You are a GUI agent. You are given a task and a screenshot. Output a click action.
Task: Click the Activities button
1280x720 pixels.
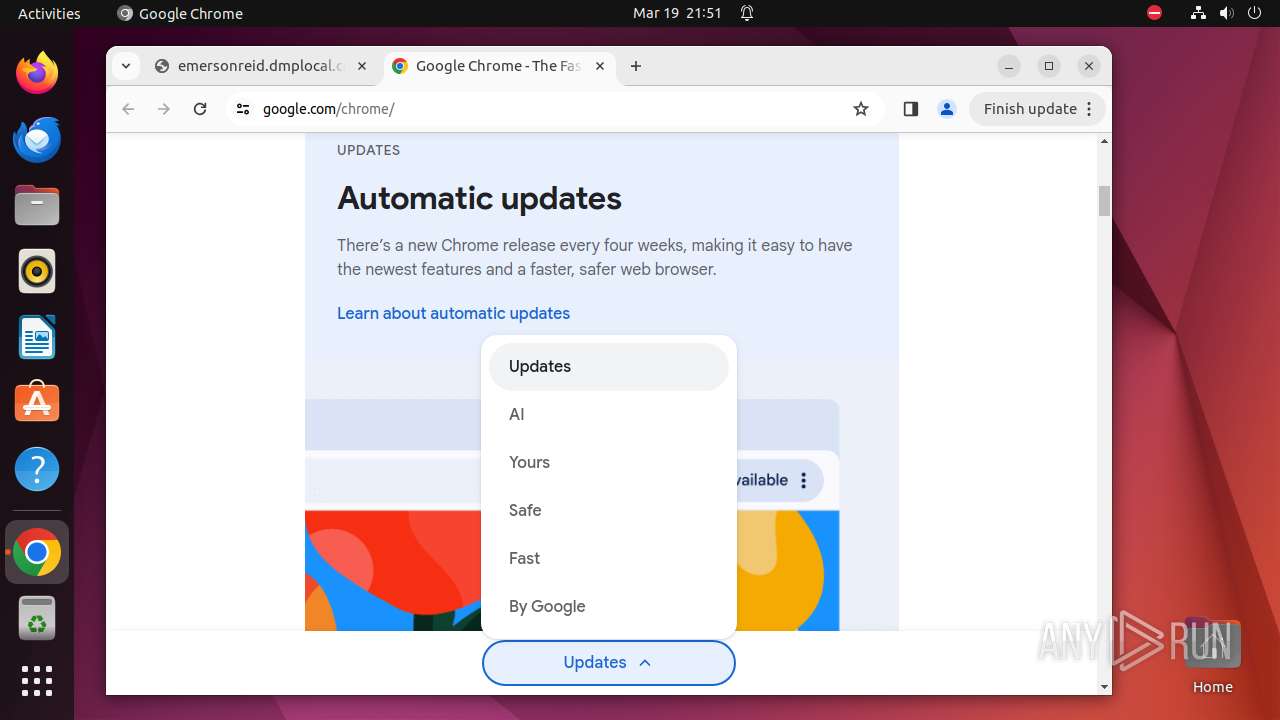[49, 13]
